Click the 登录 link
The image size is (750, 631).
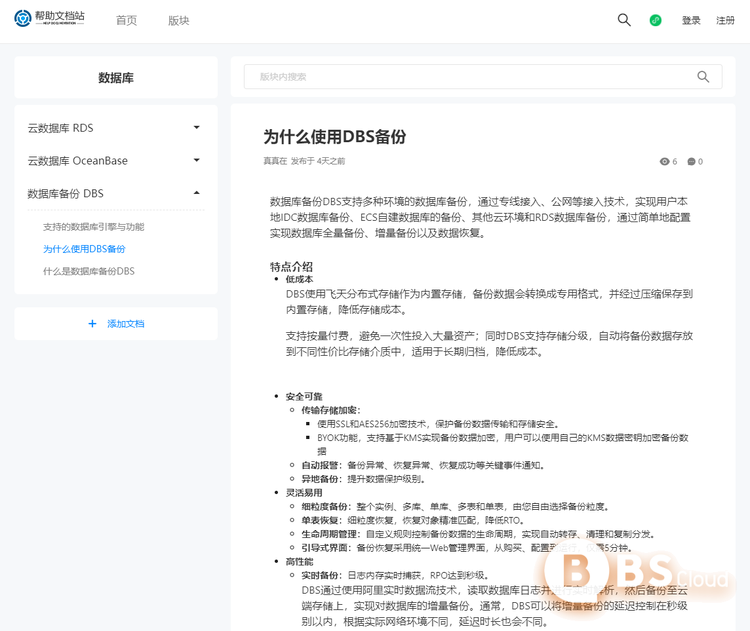tap(691, 21)
